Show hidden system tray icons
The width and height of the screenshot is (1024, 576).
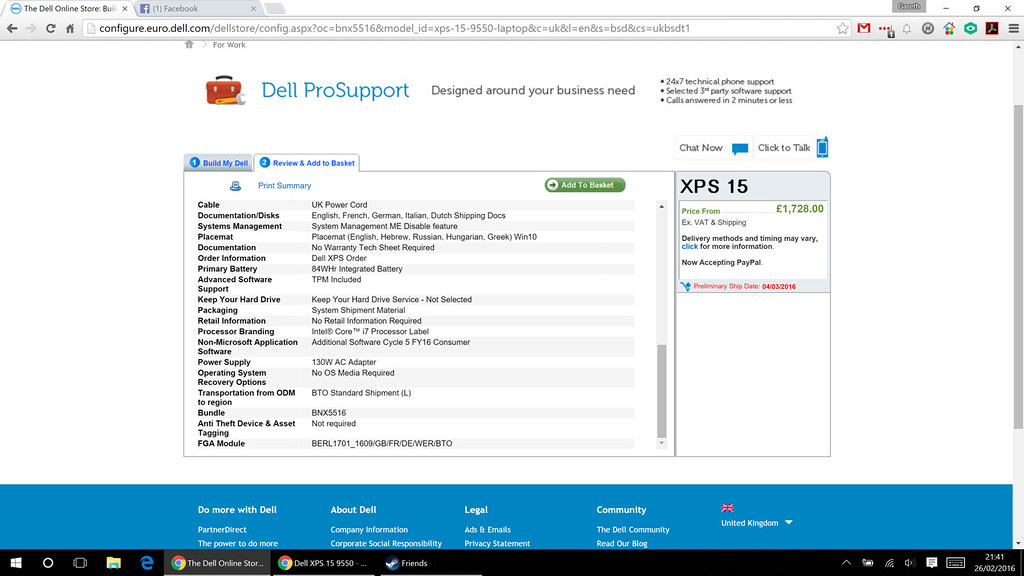(846, 563)
